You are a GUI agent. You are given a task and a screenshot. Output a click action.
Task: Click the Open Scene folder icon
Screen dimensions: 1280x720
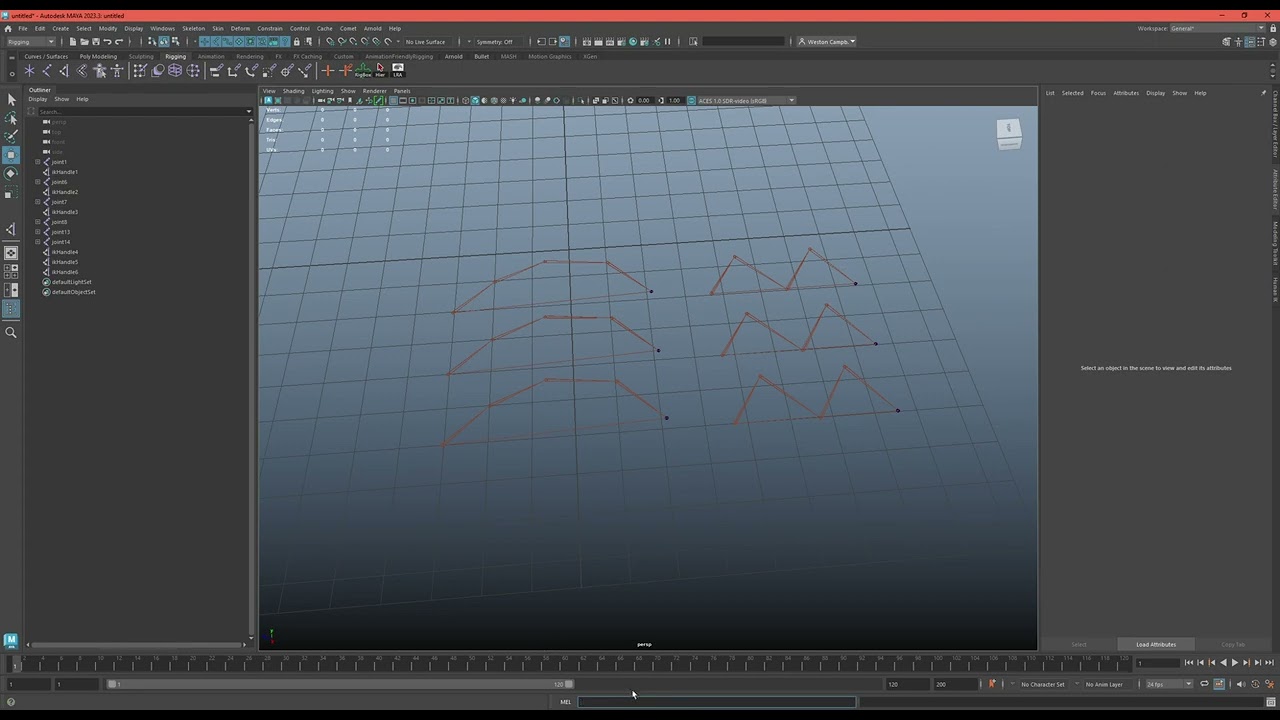(x=84, y=42)
